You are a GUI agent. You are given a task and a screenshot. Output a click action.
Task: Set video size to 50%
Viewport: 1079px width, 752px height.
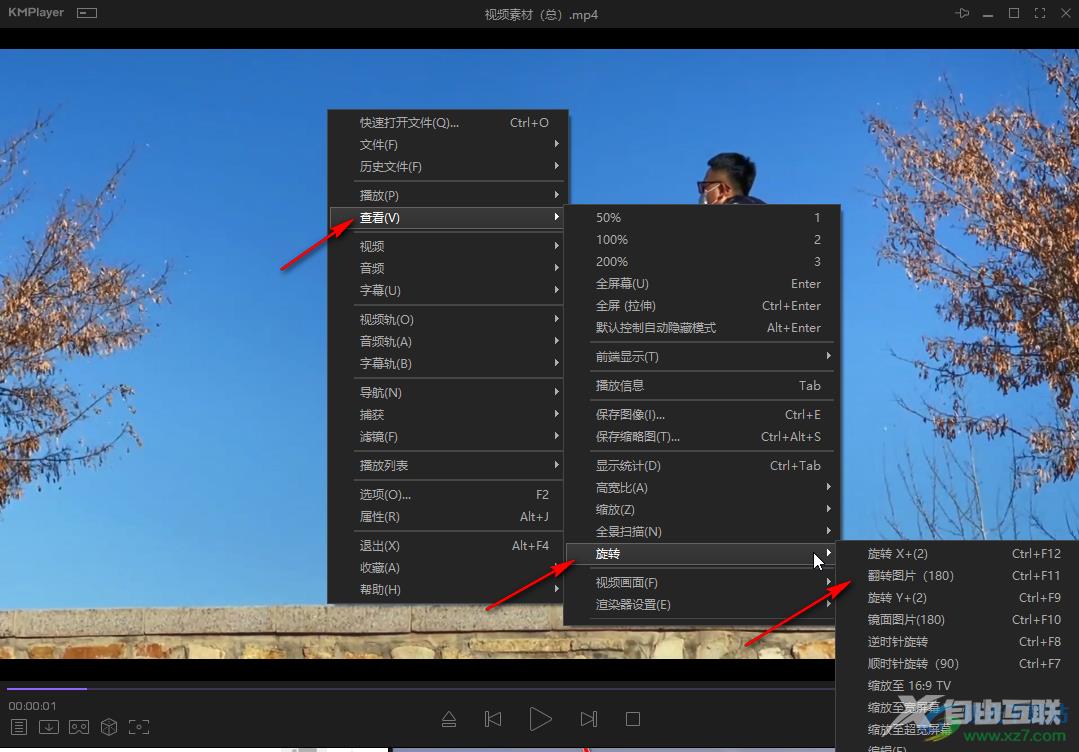pos(701,217)
